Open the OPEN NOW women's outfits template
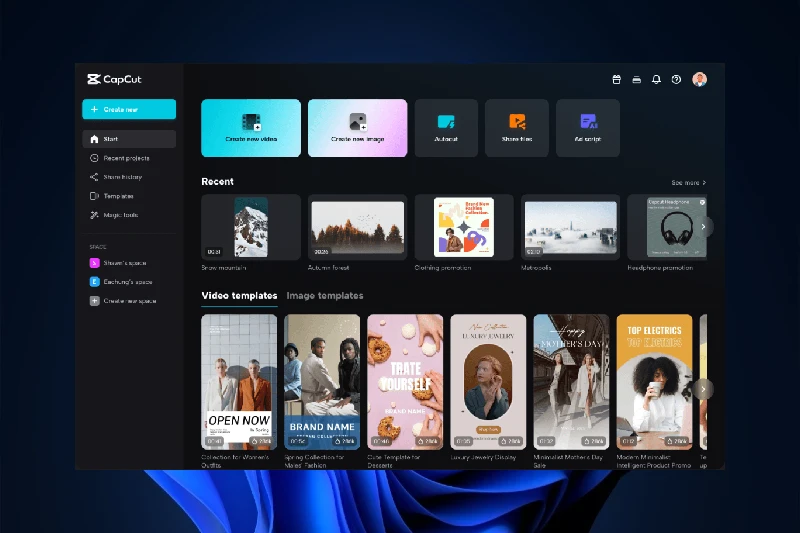Screen dimensions: 800x533 [x=239, y=382]
